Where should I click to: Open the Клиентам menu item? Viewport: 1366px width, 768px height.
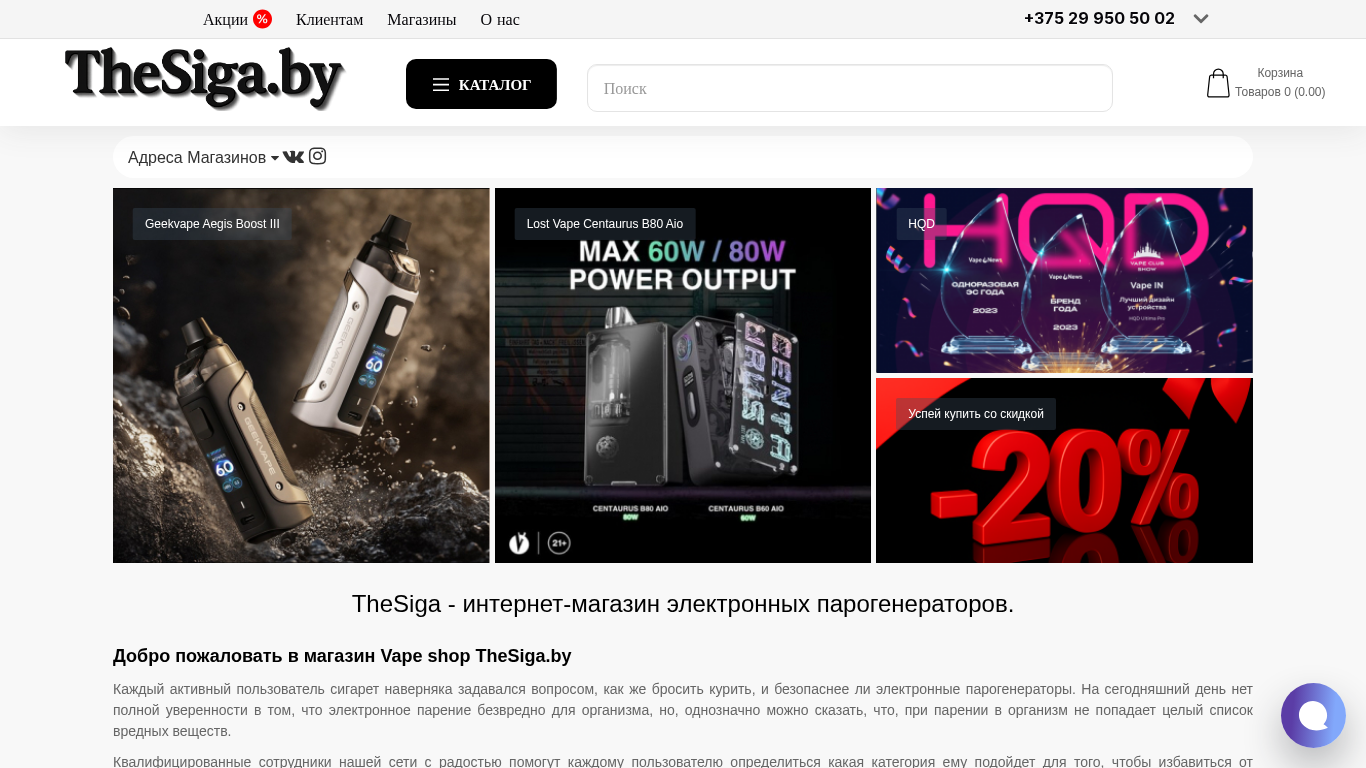pos(330,20)
